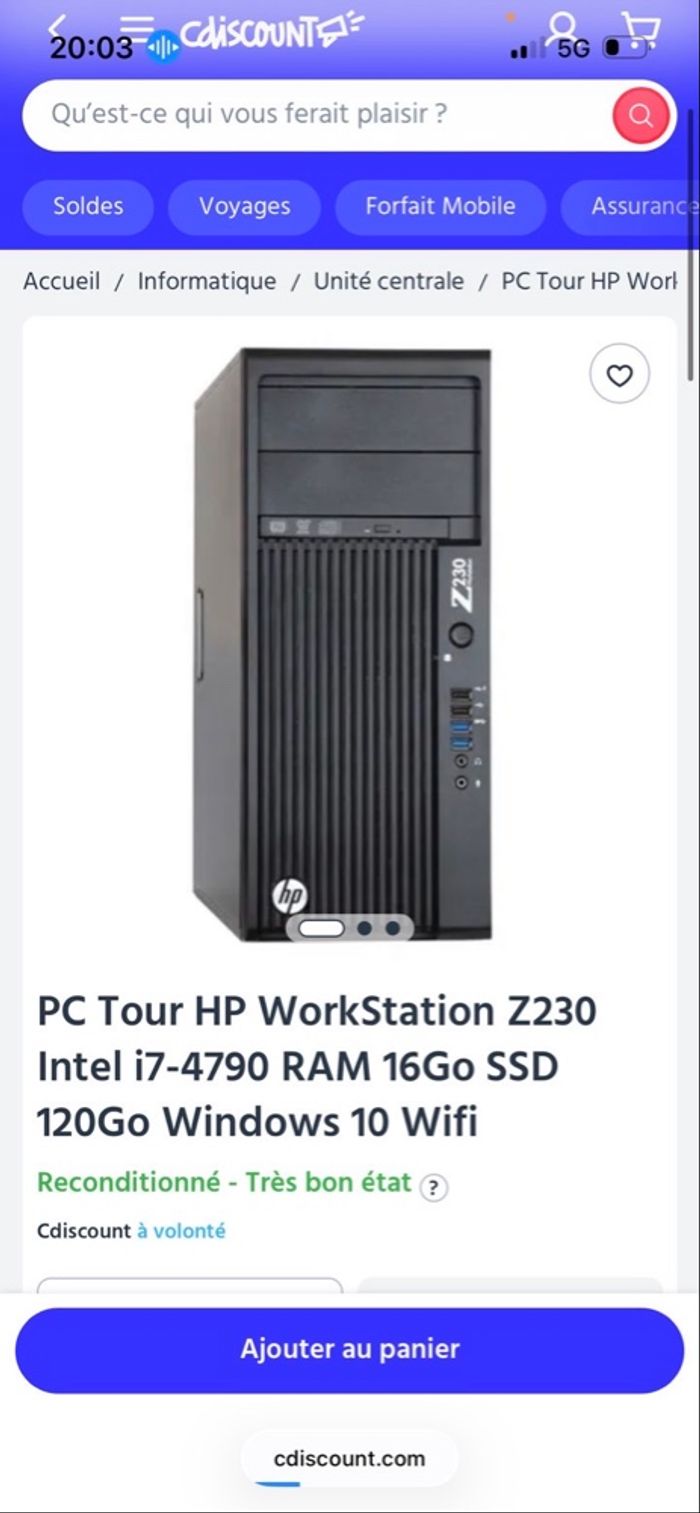Open the "à volonté" link
Viewport: 700px width, 1513px height.
181,1231
